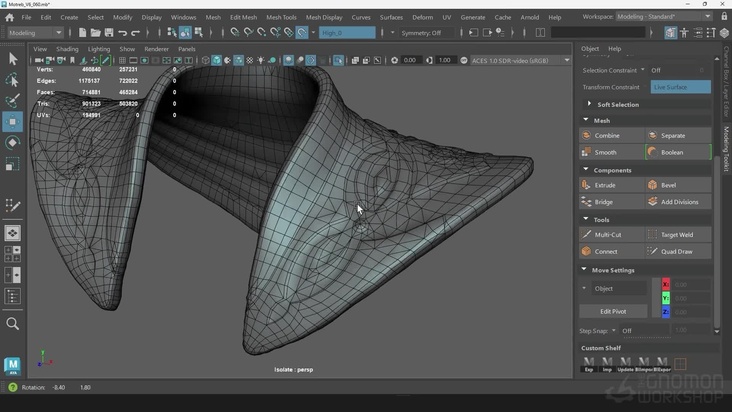Toggle Isolate Select in the viewport toolbar
Viewport: 732px width, 412px height.
click(x=338, y=60)
